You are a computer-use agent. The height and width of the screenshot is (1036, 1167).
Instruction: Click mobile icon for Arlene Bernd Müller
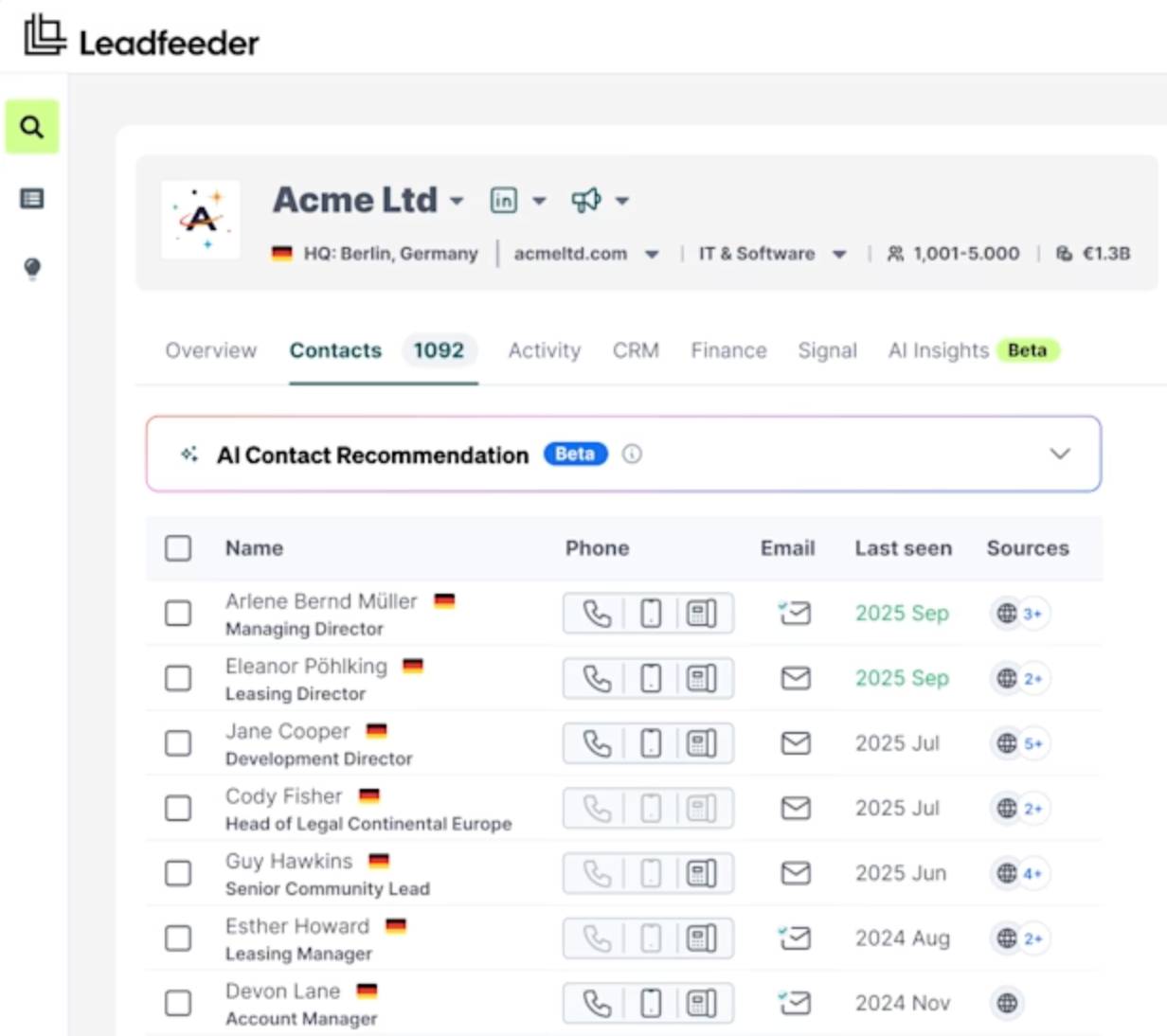pos(651,614)
